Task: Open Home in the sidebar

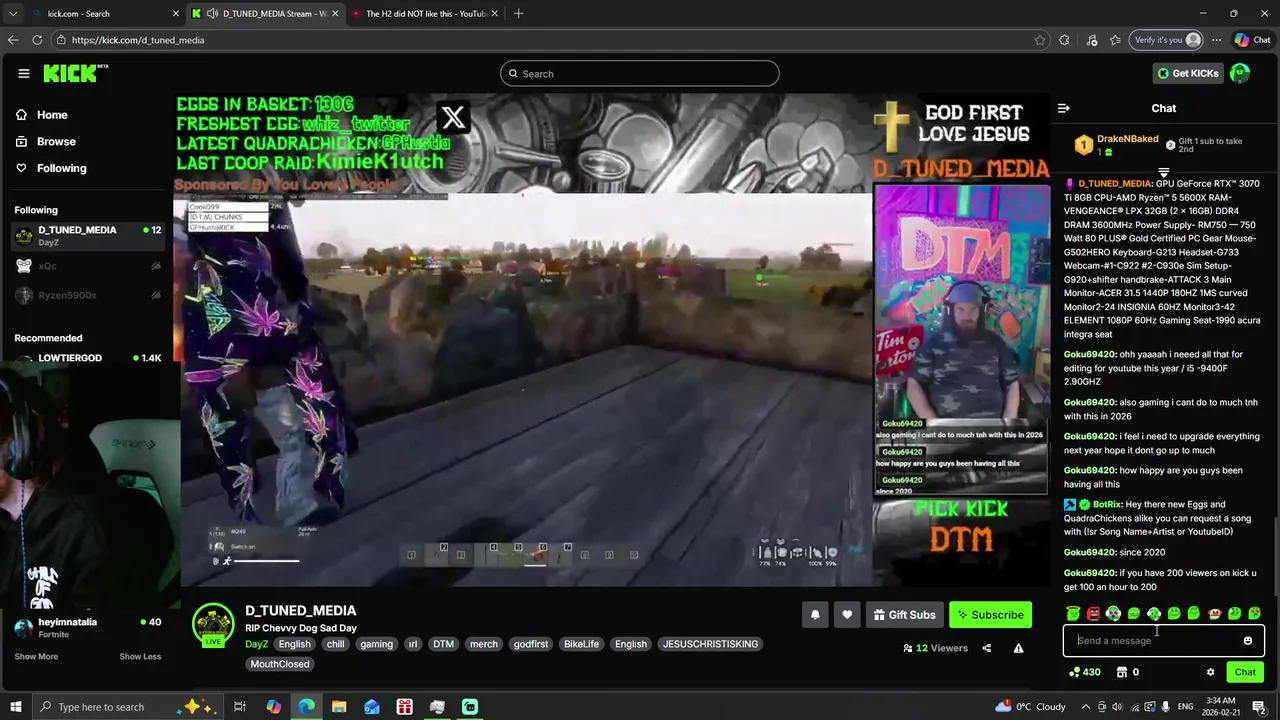Action: click(42, 115)
